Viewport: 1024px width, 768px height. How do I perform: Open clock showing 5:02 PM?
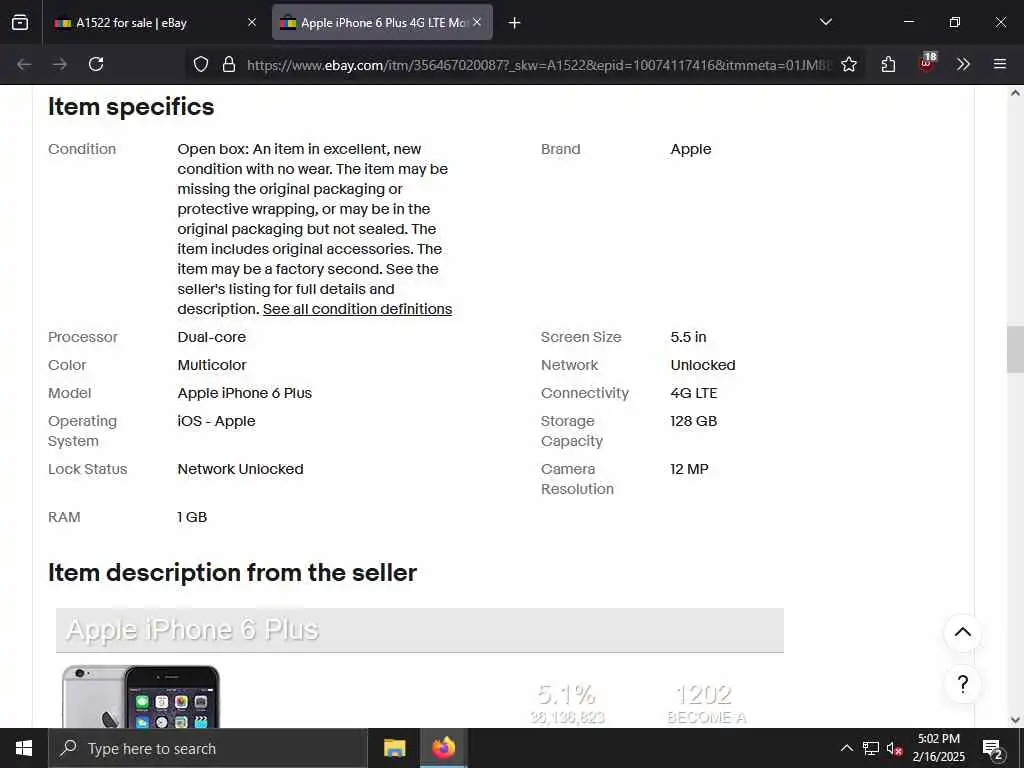click(938, 748)
